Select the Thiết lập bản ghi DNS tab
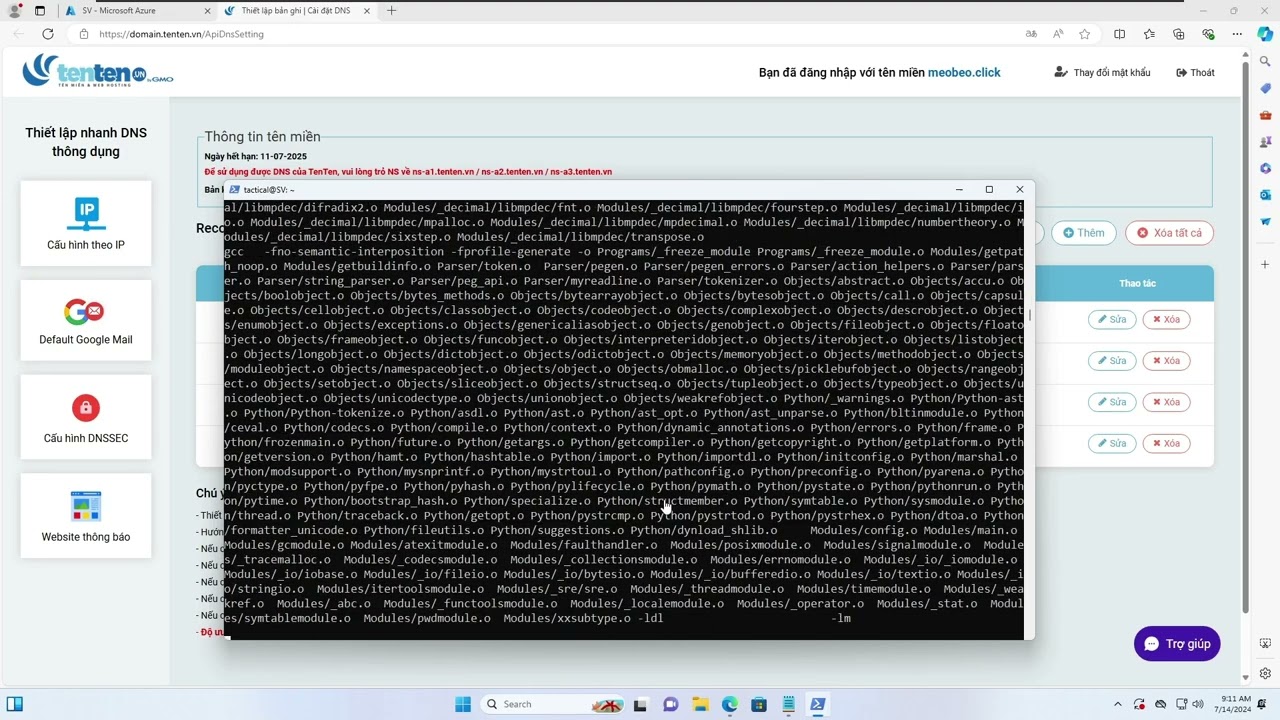This screenshot has height=720, width=1280. 295,11
